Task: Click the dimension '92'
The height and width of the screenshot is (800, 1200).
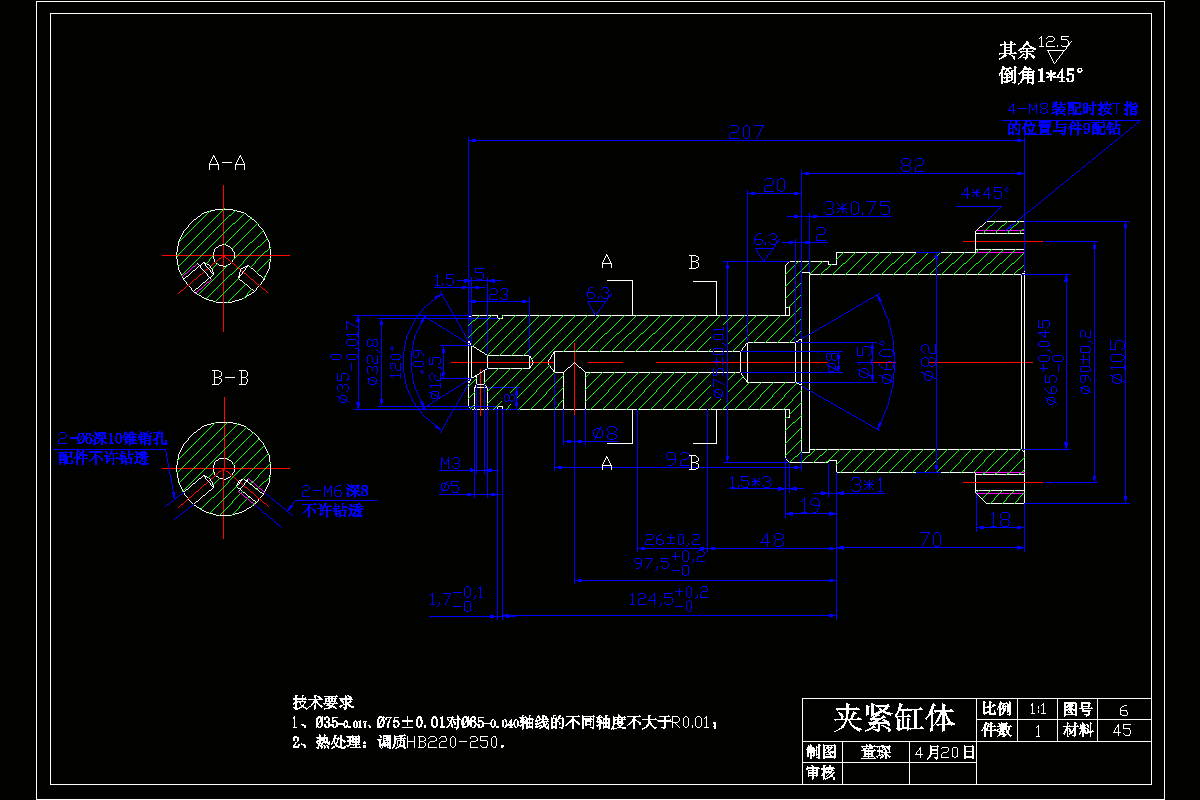Action: pos(678,460)
